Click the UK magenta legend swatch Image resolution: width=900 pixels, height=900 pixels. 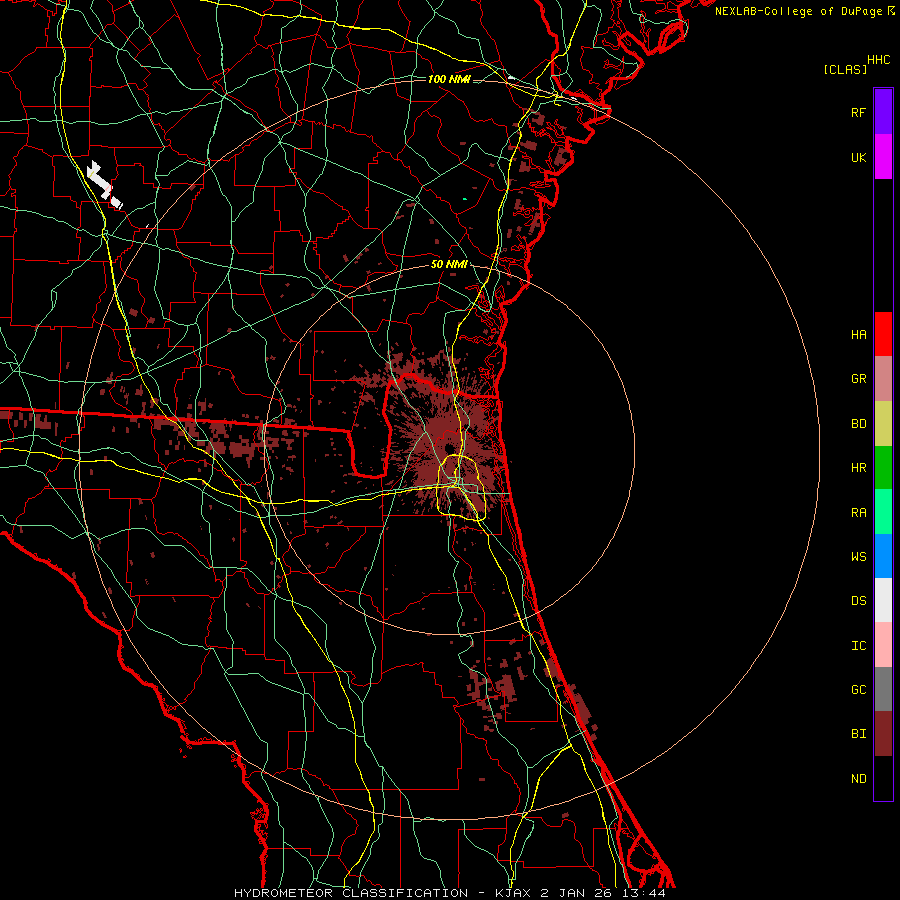pos(883,157)
